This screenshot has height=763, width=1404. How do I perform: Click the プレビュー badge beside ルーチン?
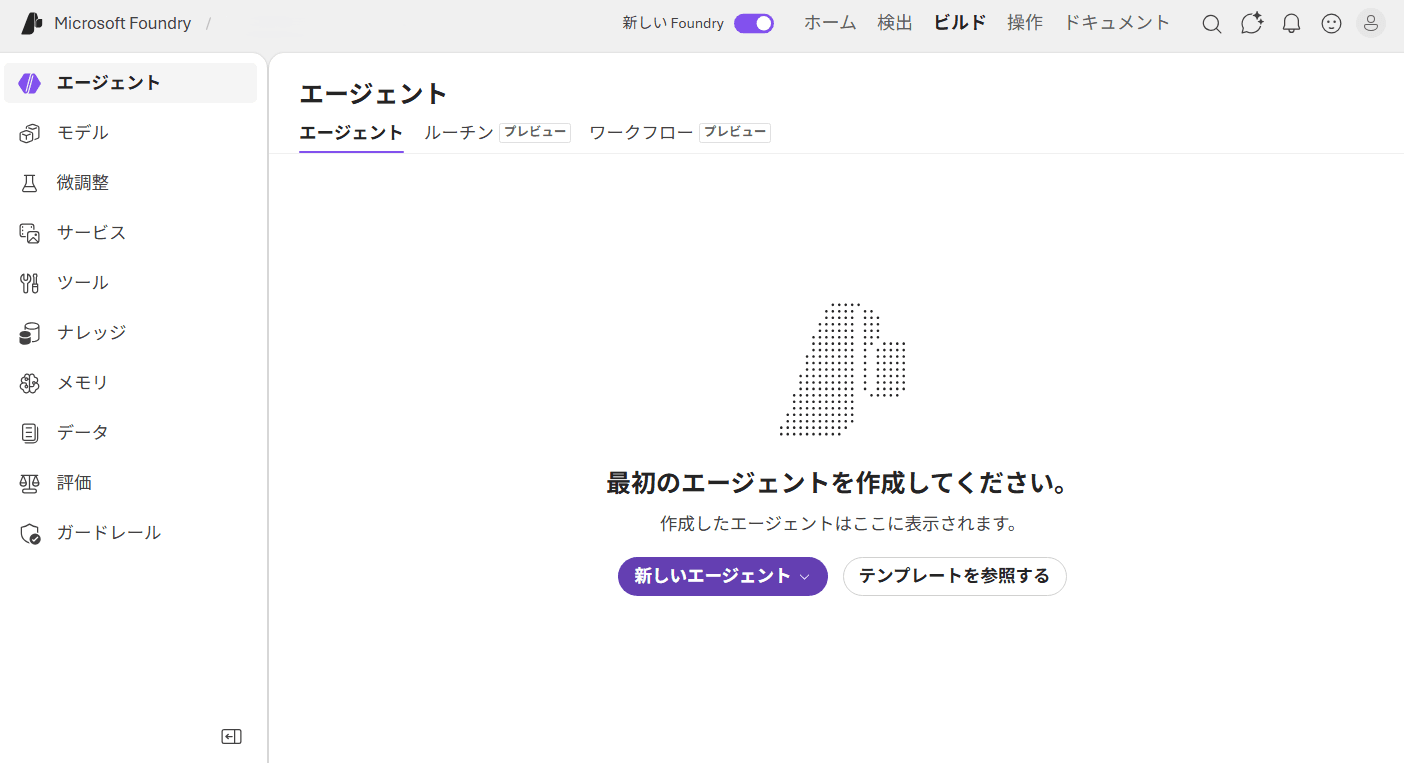tap(535, 132)
